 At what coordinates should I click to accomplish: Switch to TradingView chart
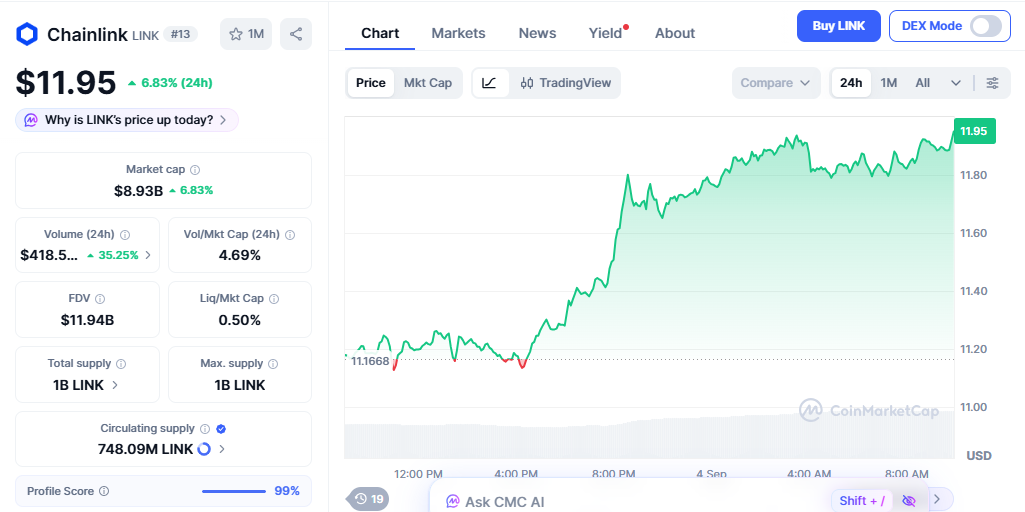[565, 83]
